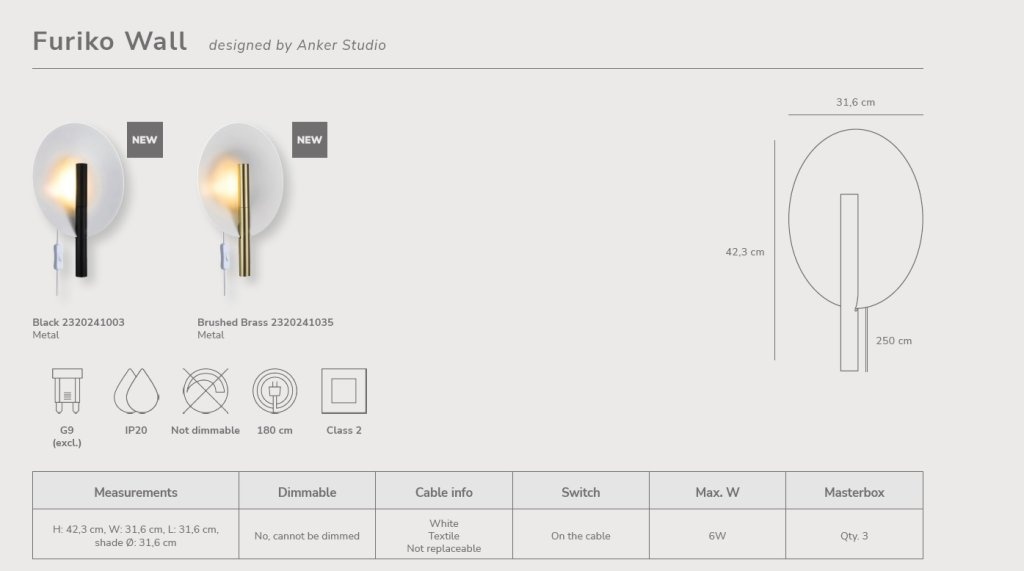Click the Class 2 double-square icon
The height and width of the screenshot is (571, 1024).
[344, 391]
